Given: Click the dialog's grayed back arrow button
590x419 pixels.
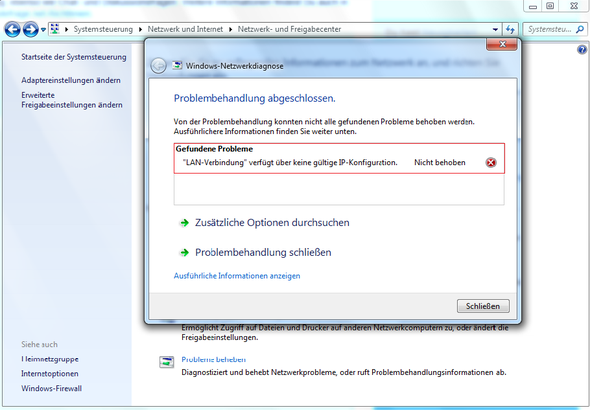Looking at the screenshot, I should pyautogui.click(x=158, y=66).
